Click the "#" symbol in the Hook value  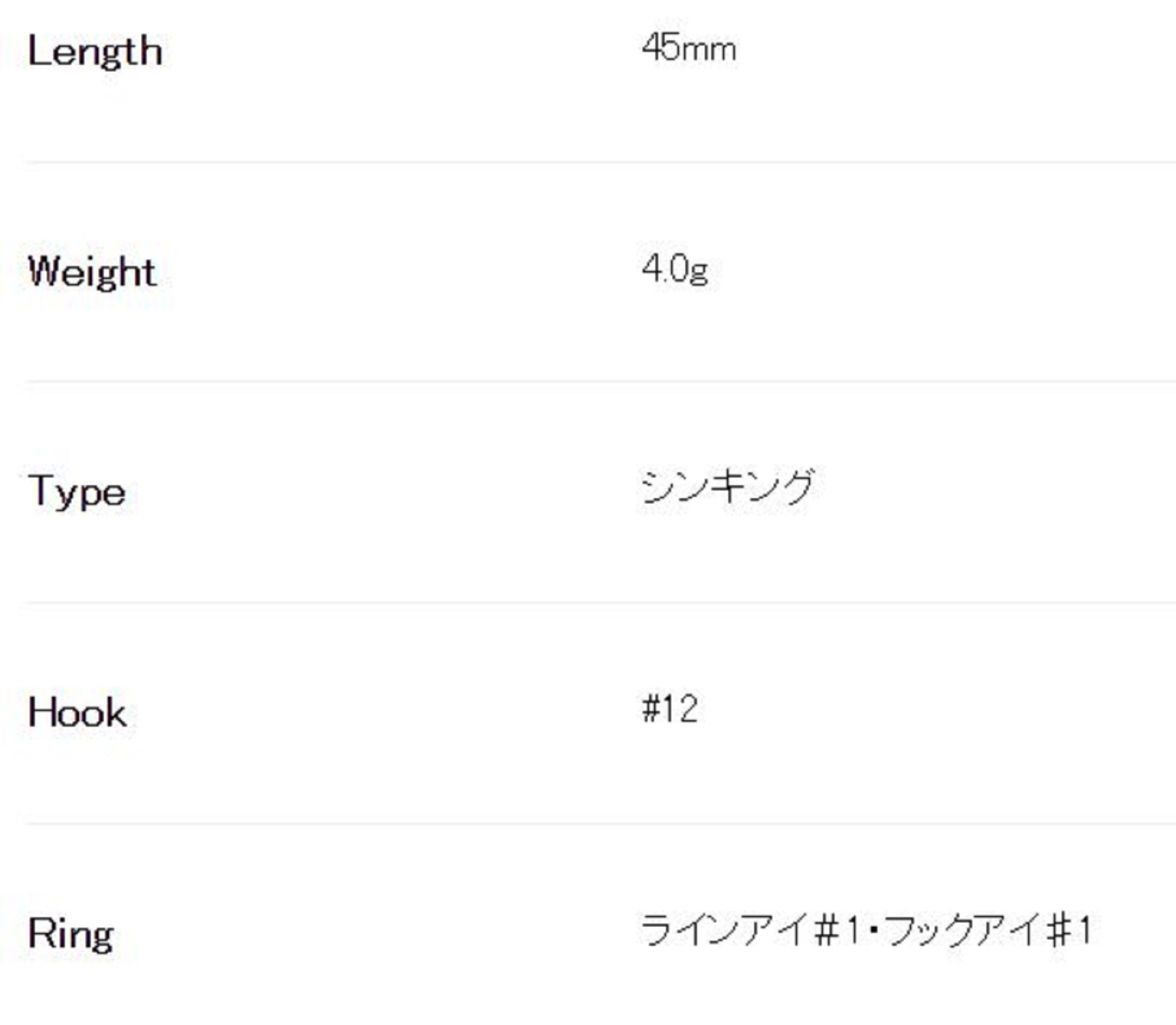coord(650,708)
